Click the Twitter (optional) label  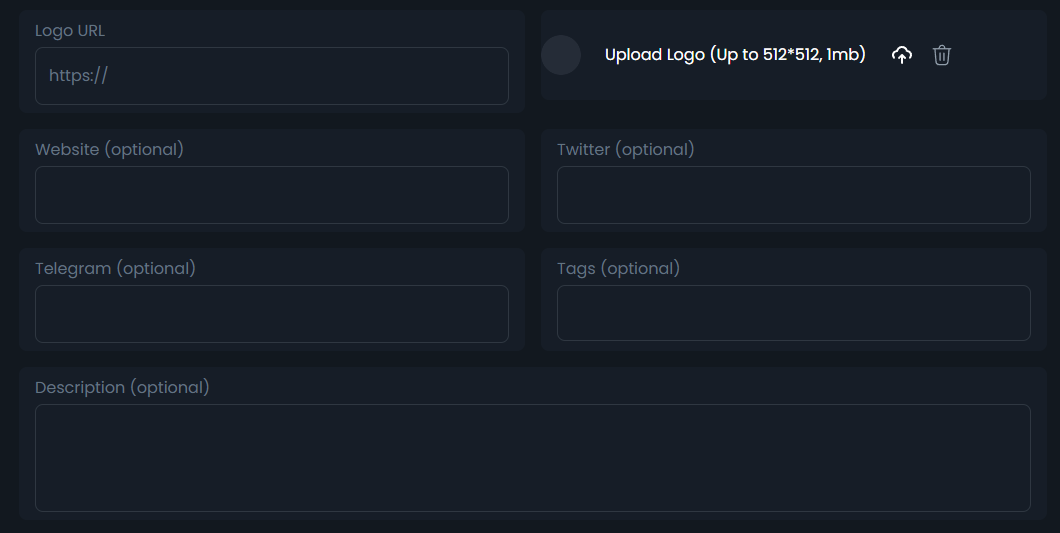pyautogui.click(x=626, y=150)
